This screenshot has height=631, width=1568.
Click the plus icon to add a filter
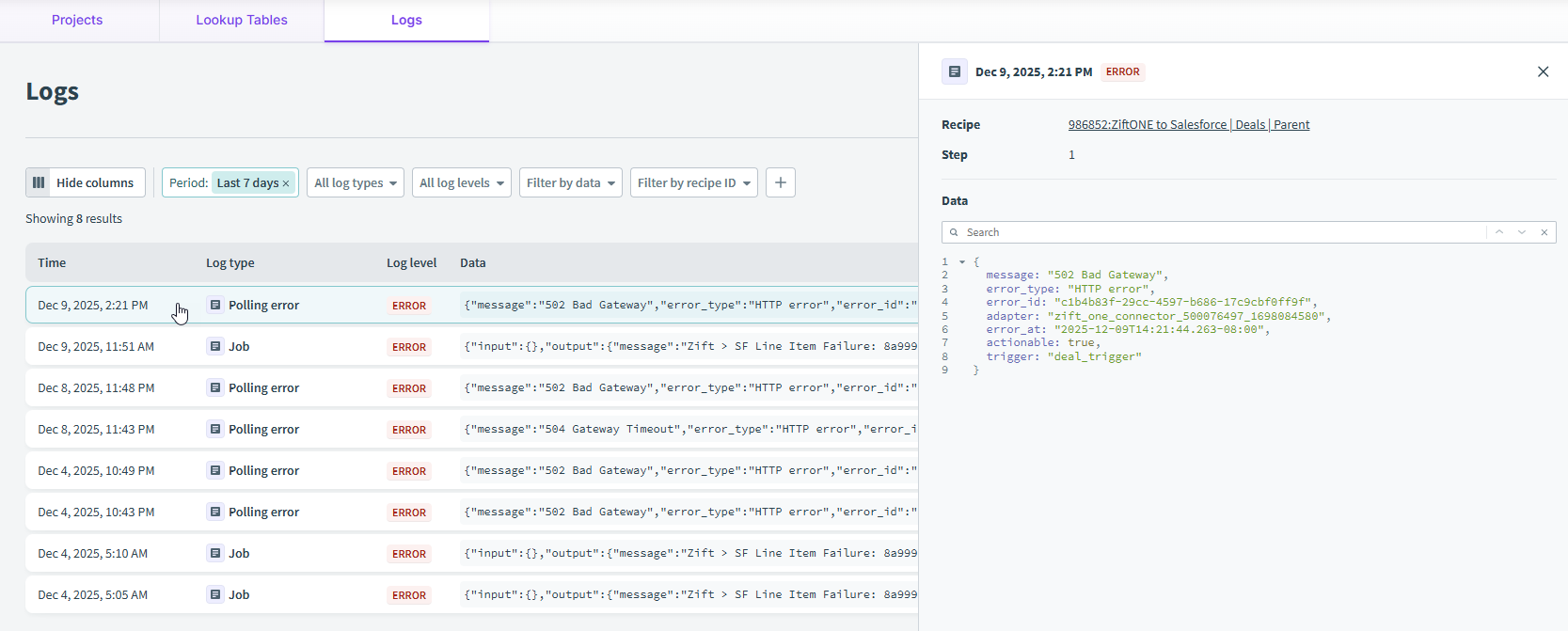tap(780, 182)
